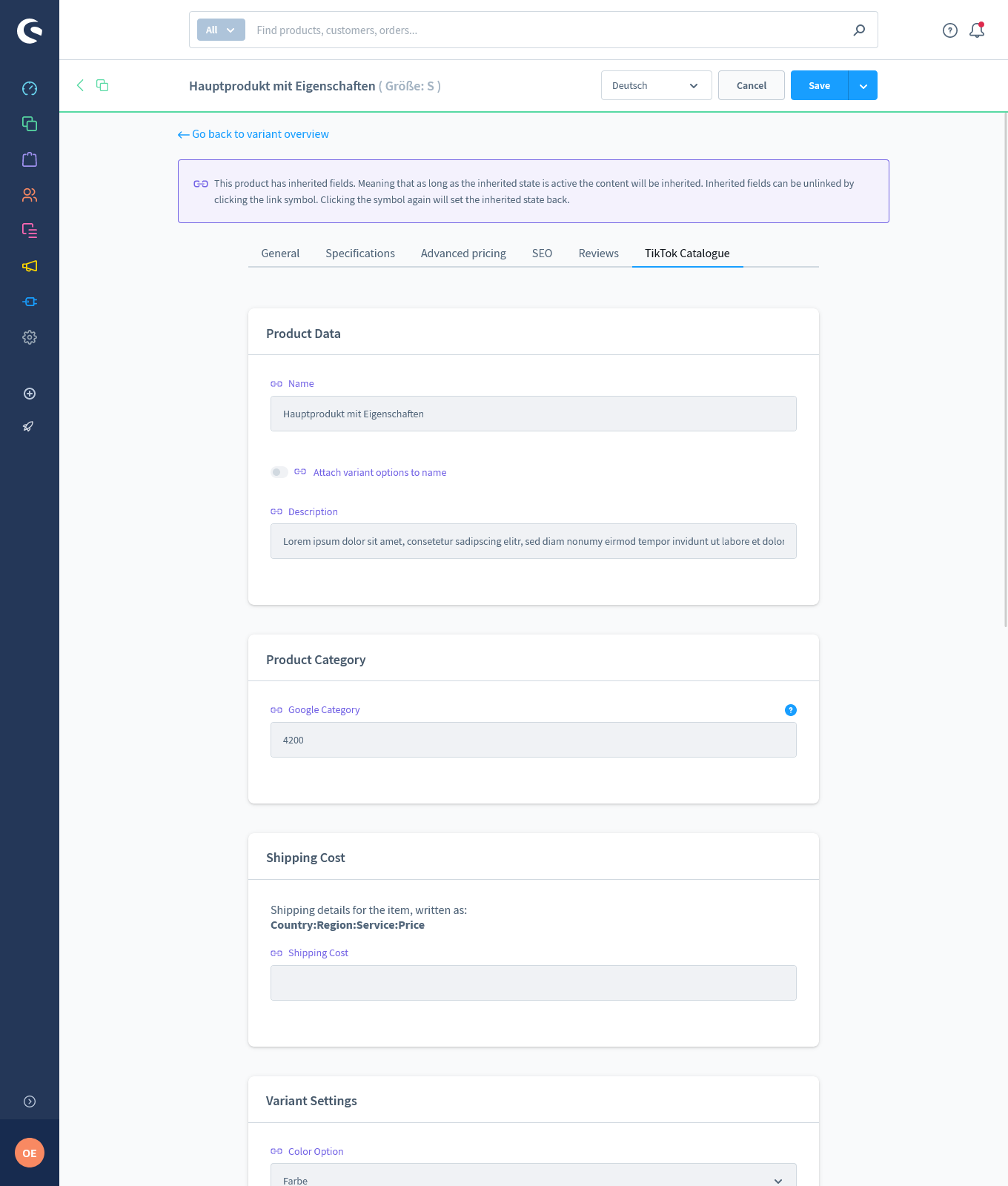Click the Name input field
Viewport: 1008px width, 1186px height.
534,414
